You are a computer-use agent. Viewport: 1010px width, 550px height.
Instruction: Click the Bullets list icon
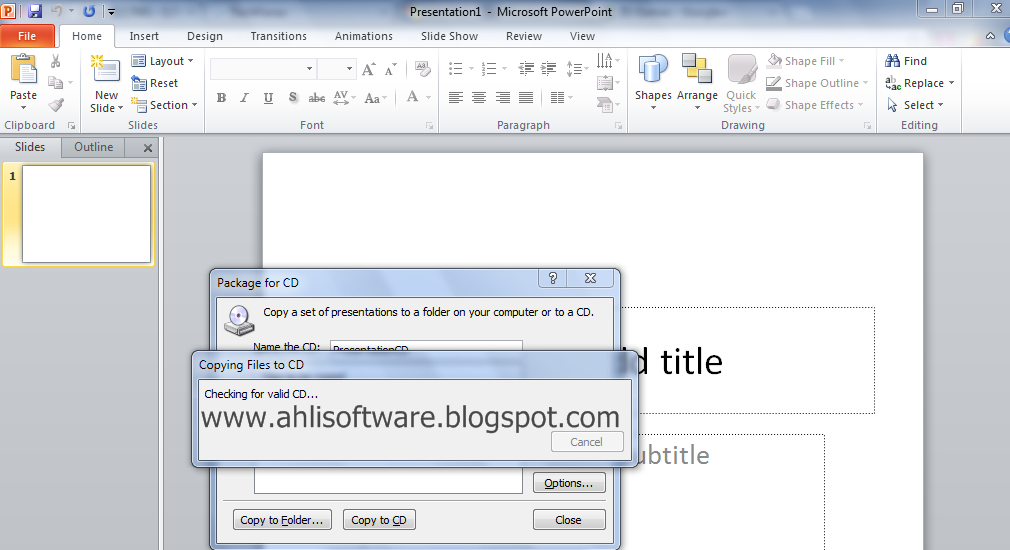click(455, 68)
